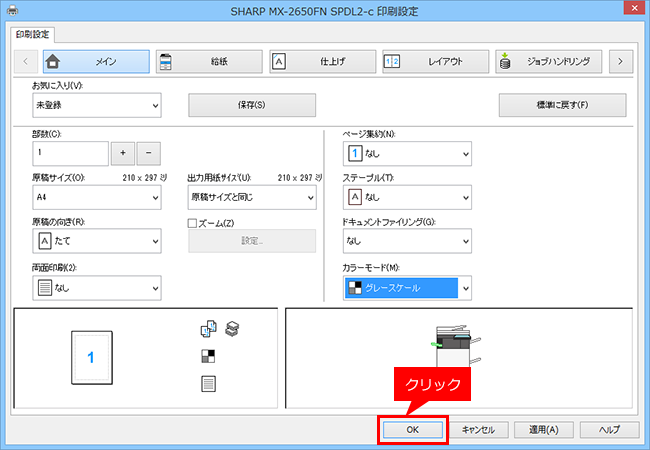Click the 保存(S) button

click(252, 105)
